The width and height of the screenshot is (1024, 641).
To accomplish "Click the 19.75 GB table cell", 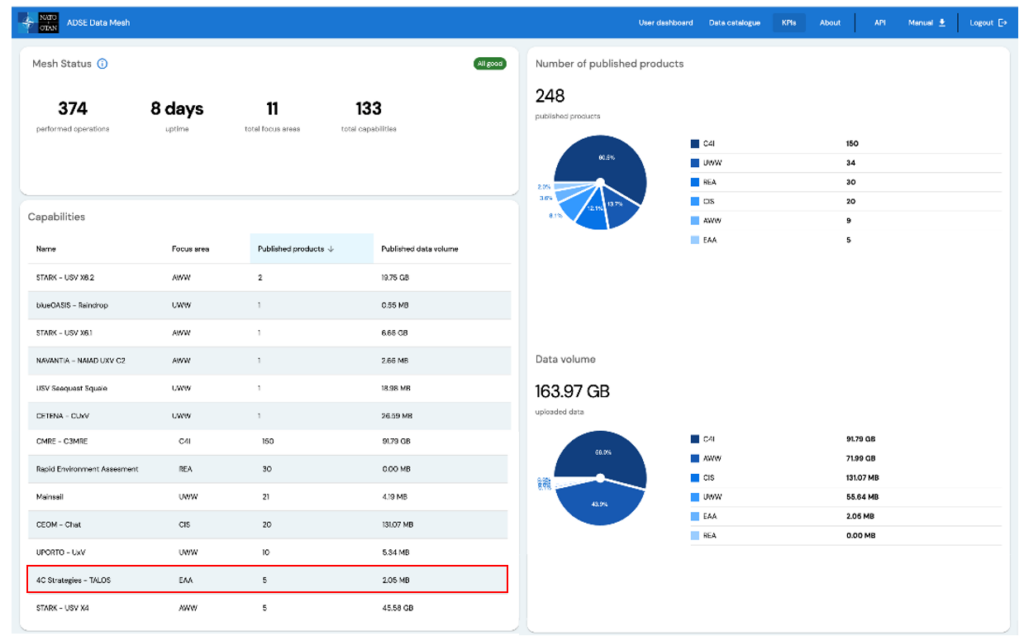I will tap(395, 277).
